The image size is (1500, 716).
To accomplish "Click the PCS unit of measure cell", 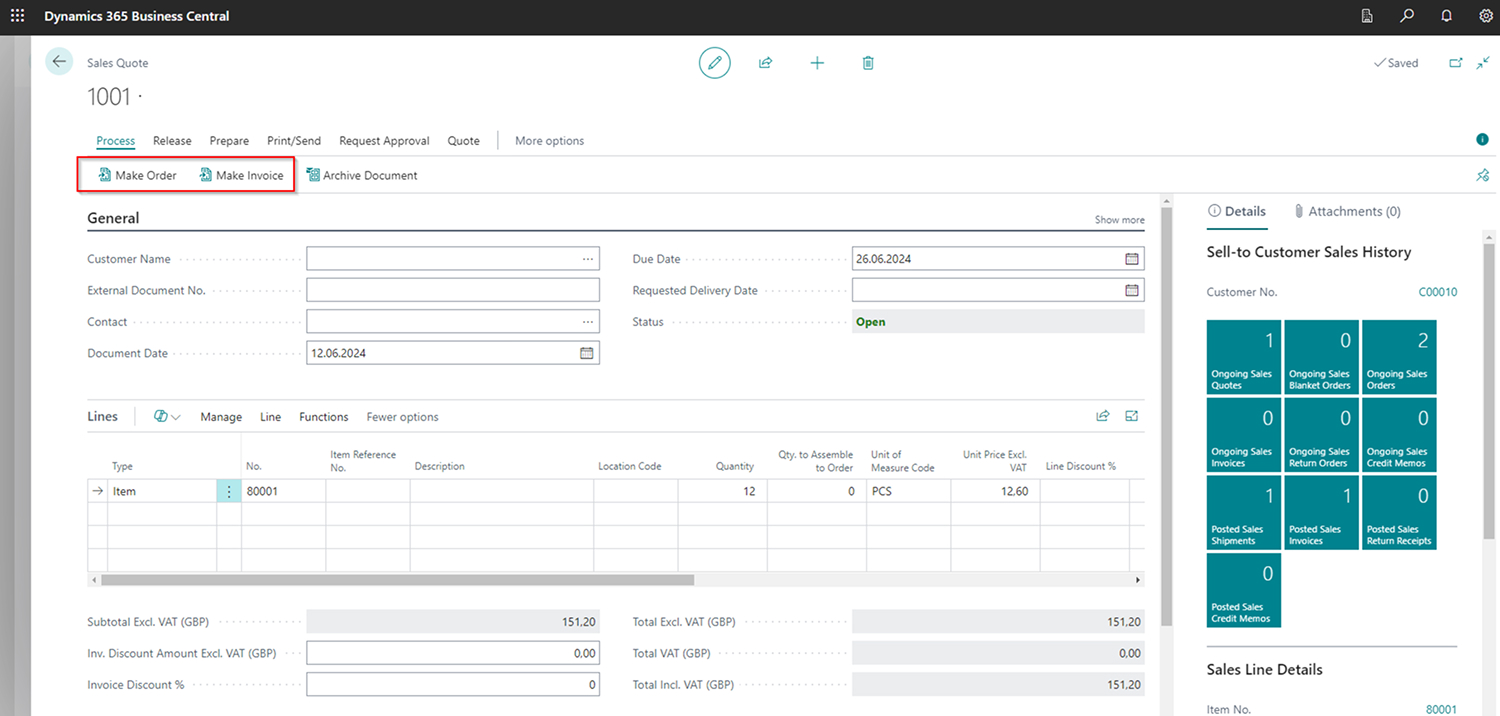I will [908, 491].
